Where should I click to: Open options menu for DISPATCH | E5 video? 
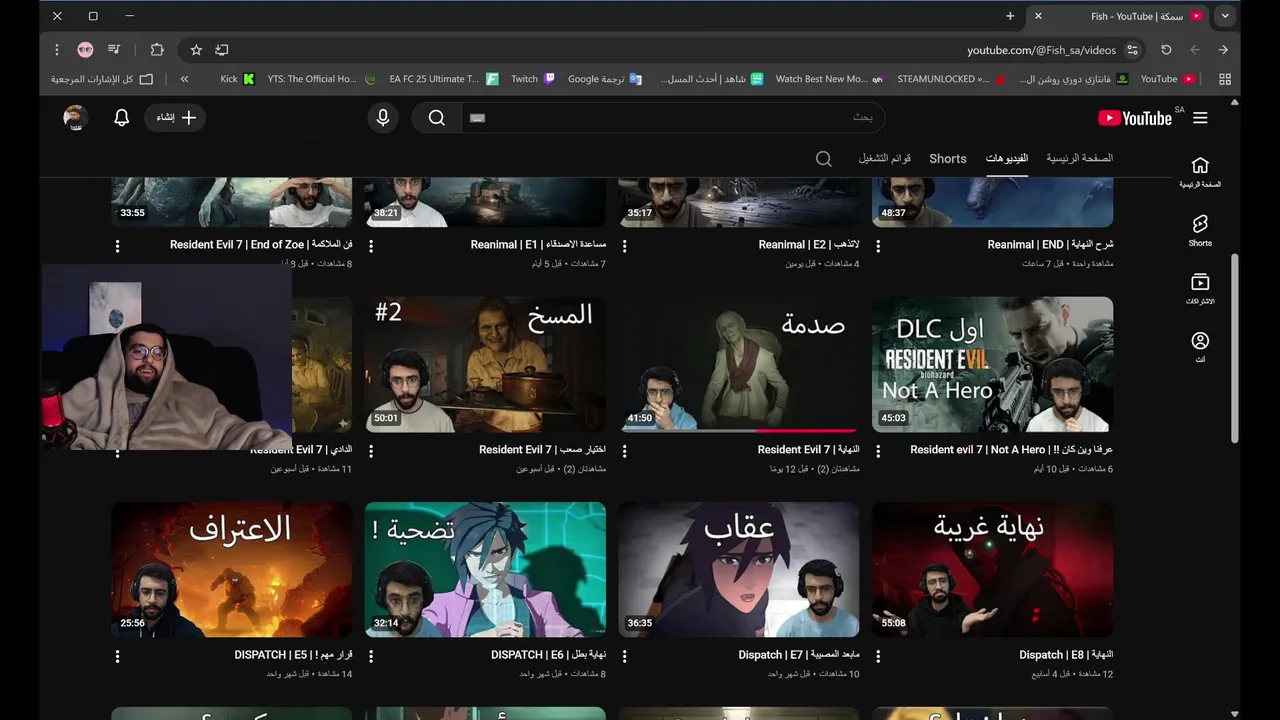click(117, 657)
